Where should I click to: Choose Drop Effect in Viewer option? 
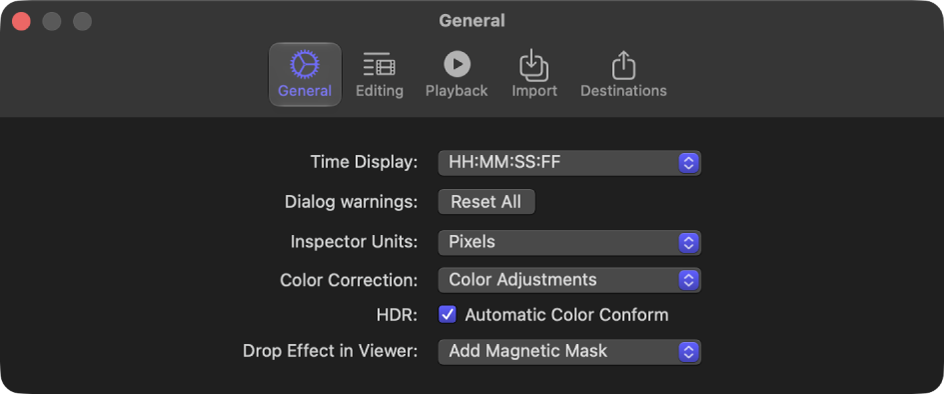click(x=570, y=351)
